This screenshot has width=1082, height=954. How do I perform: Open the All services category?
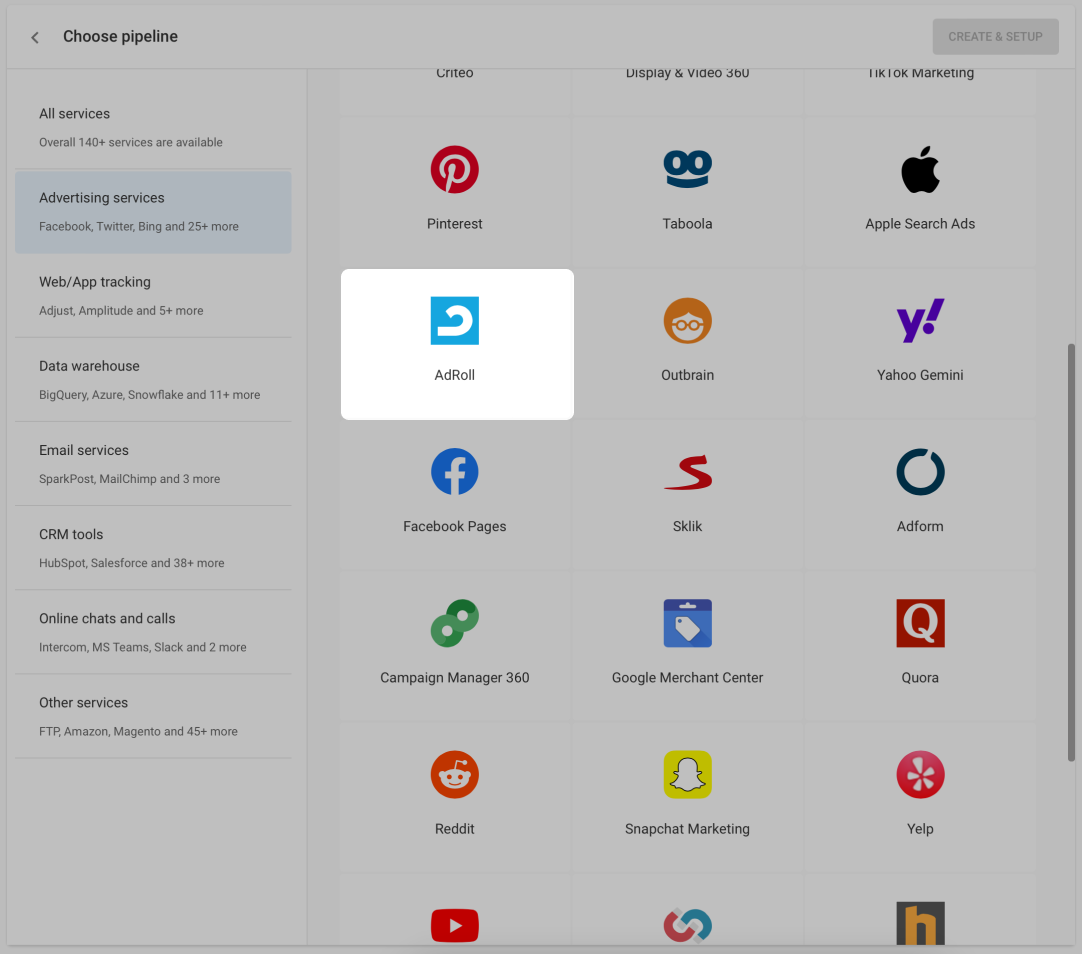153,127
